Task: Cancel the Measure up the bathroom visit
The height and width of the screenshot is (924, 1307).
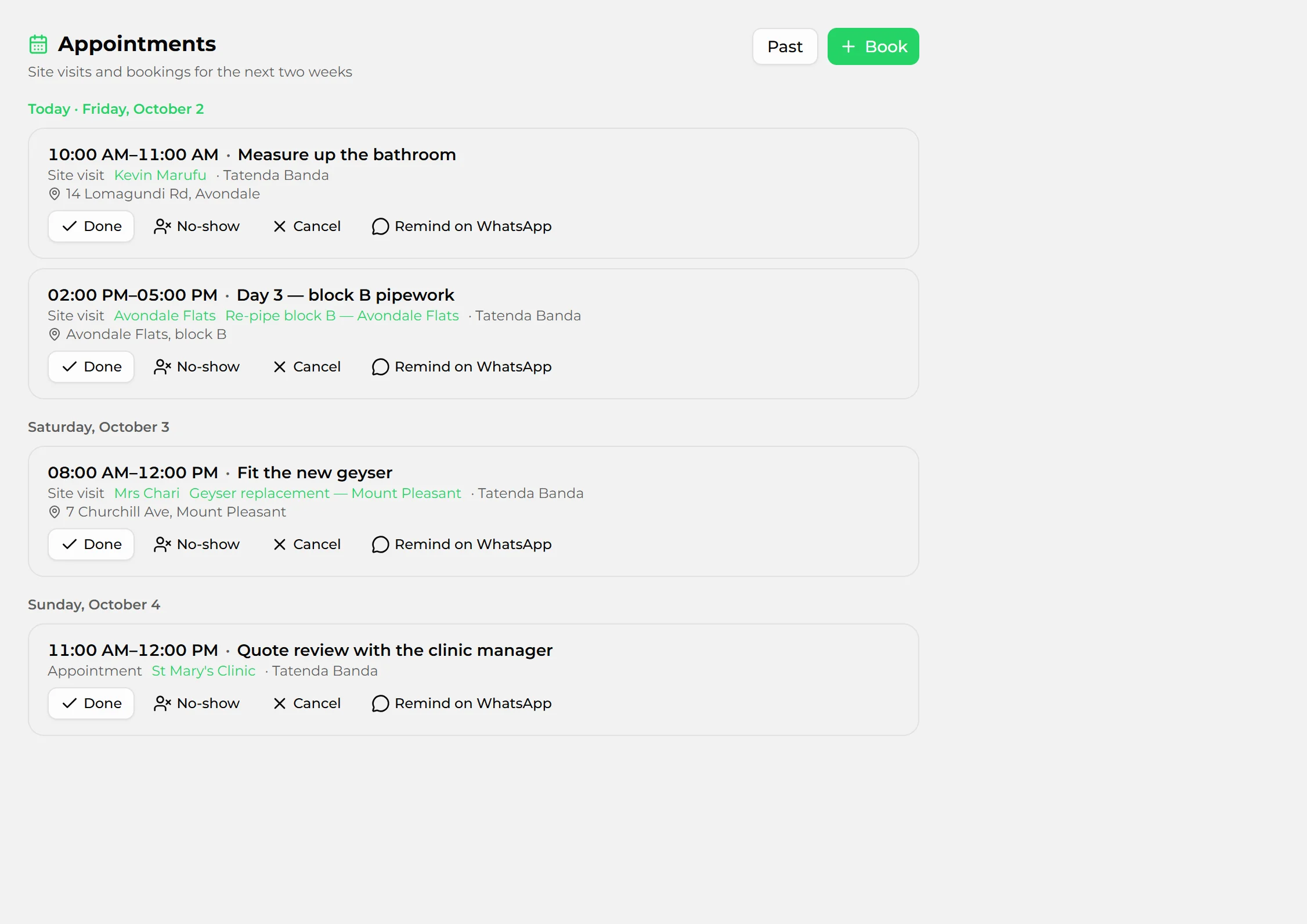Action: point(307,226)
